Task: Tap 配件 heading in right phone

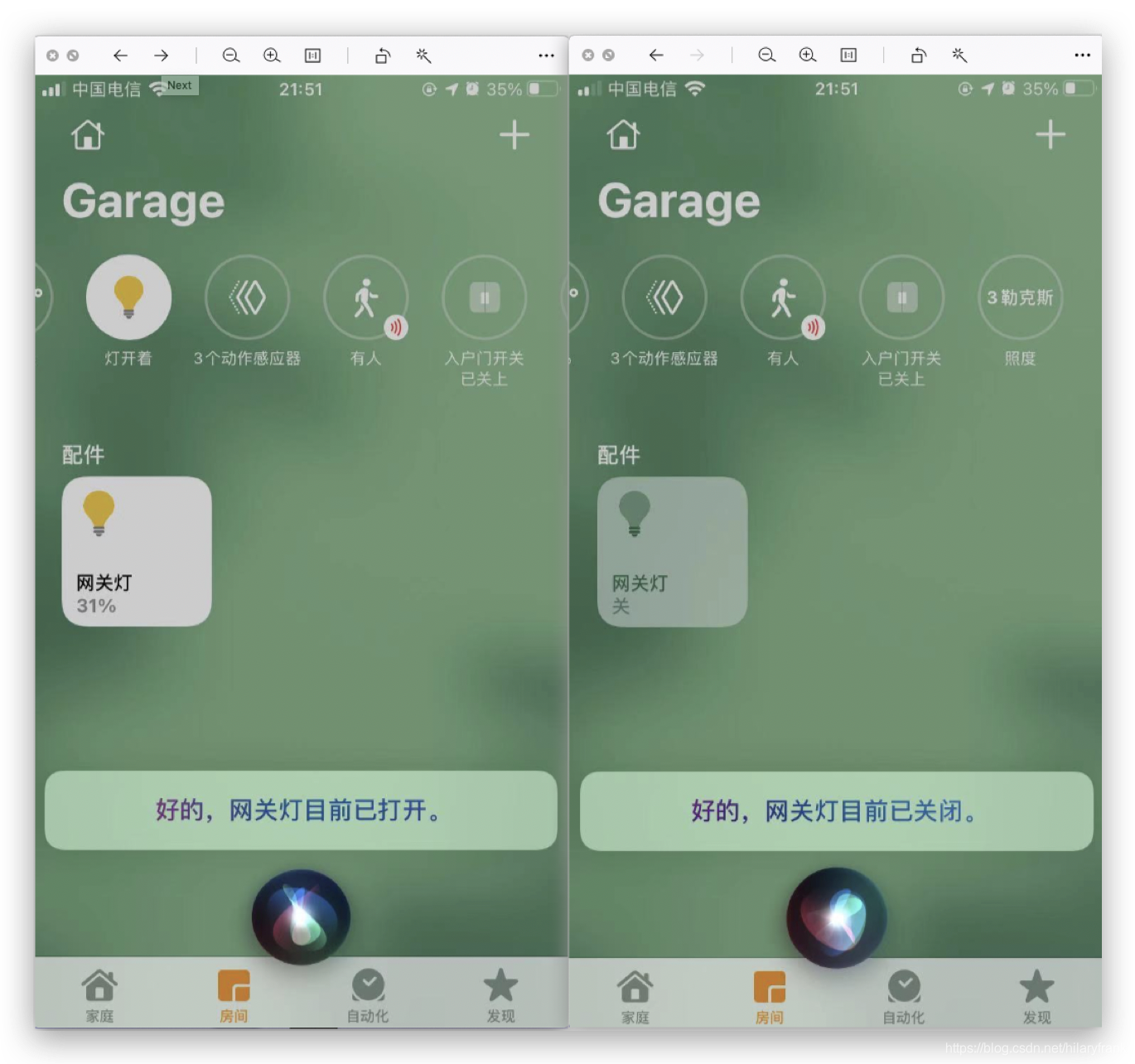Action: [619, 454]
